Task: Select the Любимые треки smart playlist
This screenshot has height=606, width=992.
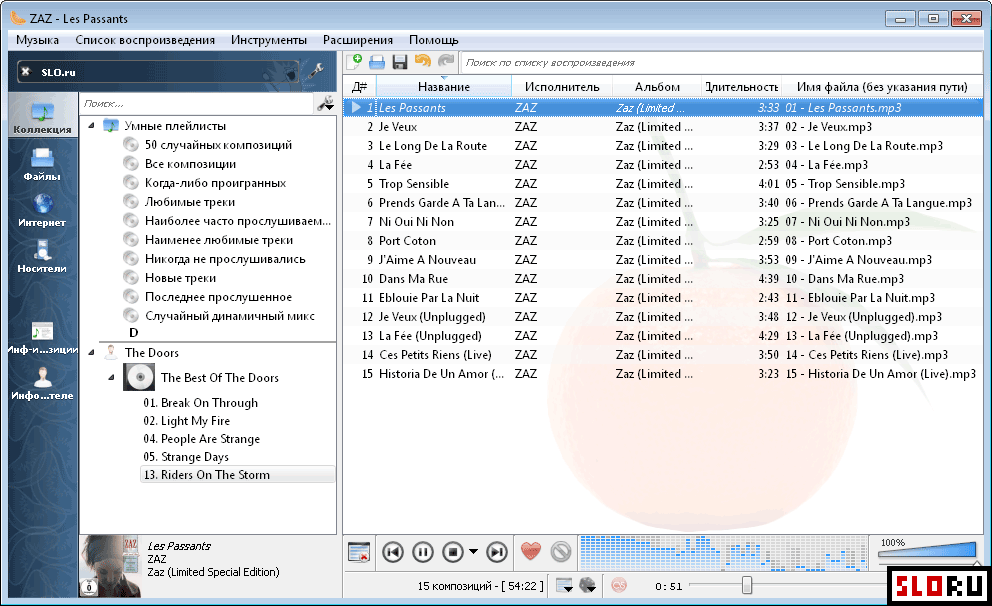Action: (190, 202)
